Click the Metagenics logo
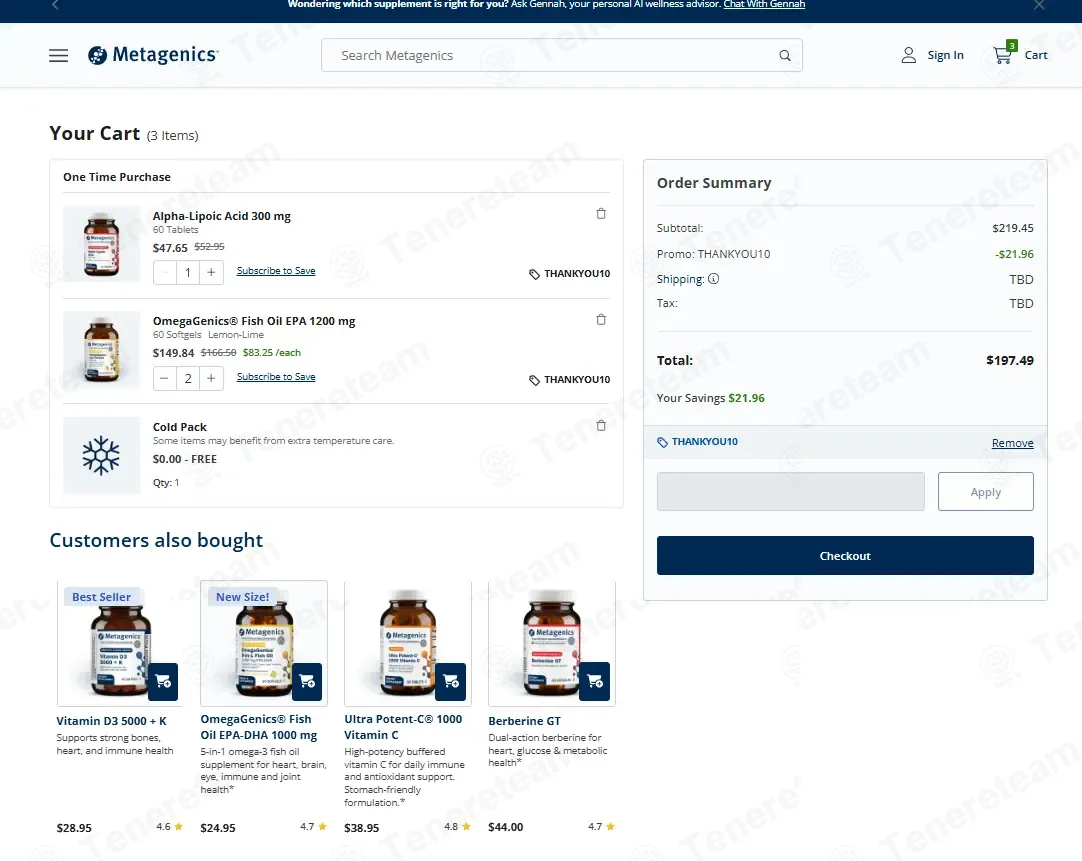1082x861 pixels. [x=153, y=55]
